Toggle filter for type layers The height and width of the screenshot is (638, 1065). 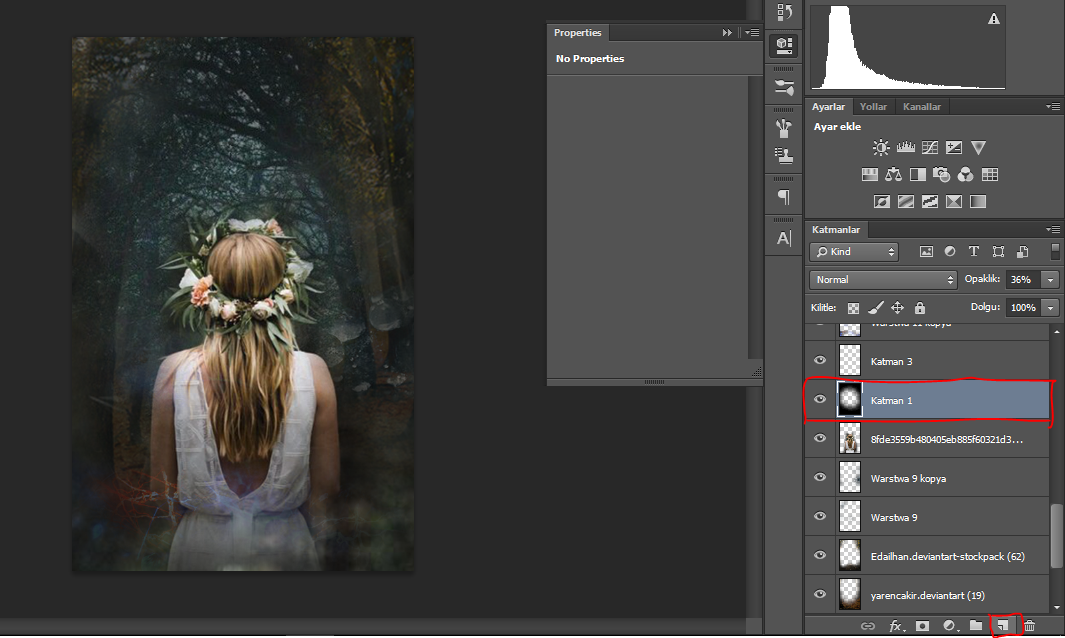pyautogui.click(x=974, y=251)
